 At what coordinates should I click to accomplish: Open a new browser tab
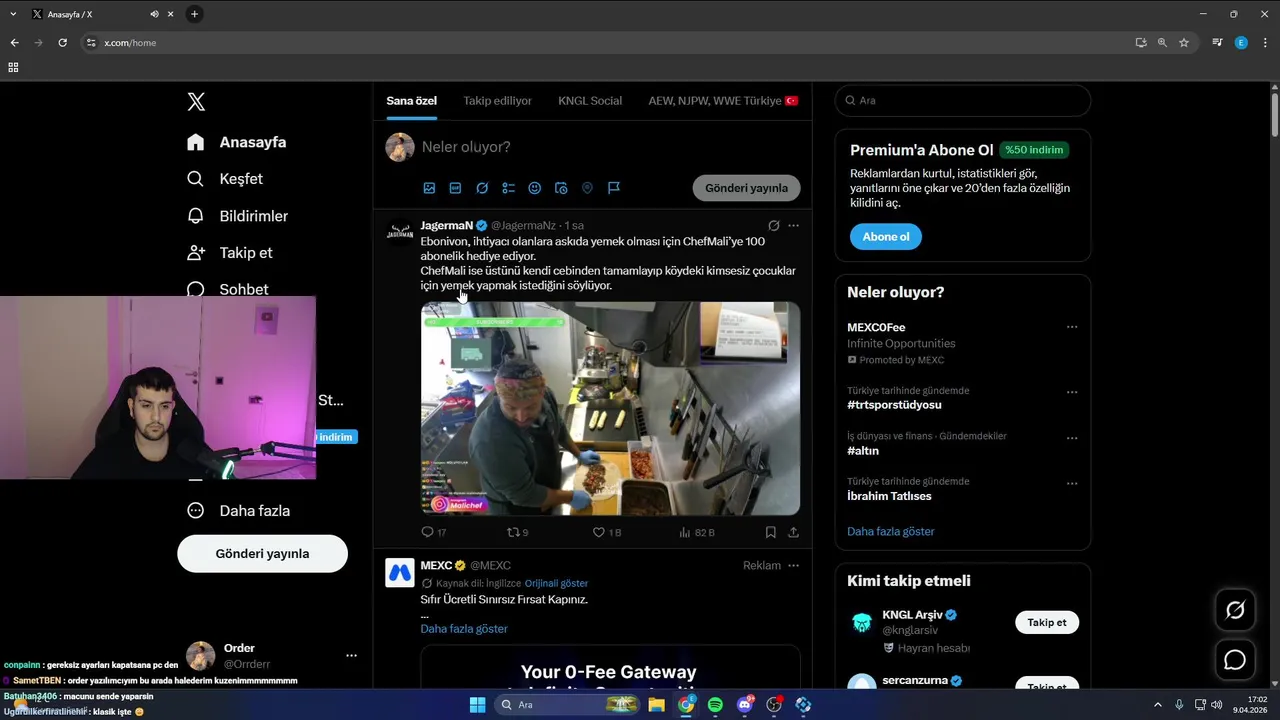pos(194,14)
